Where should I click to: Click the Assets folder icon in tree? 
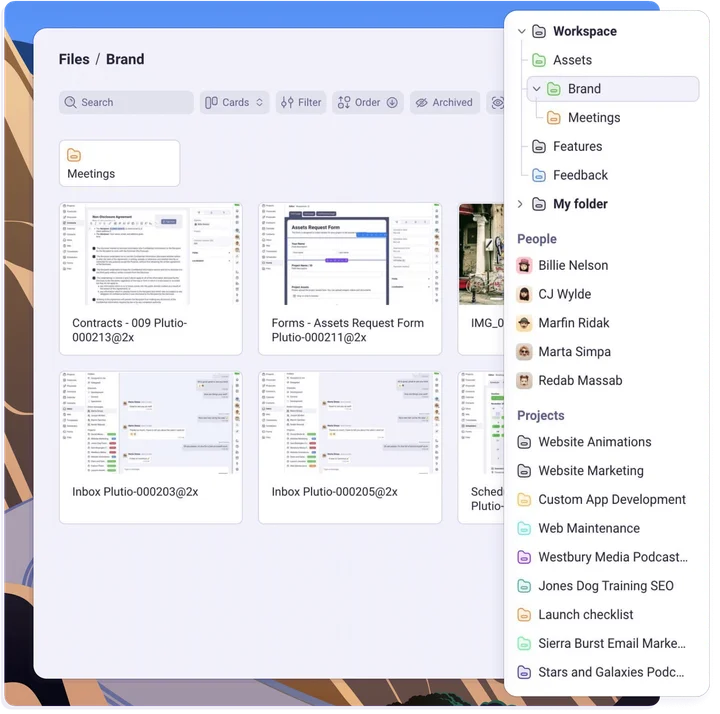point(539,60)
